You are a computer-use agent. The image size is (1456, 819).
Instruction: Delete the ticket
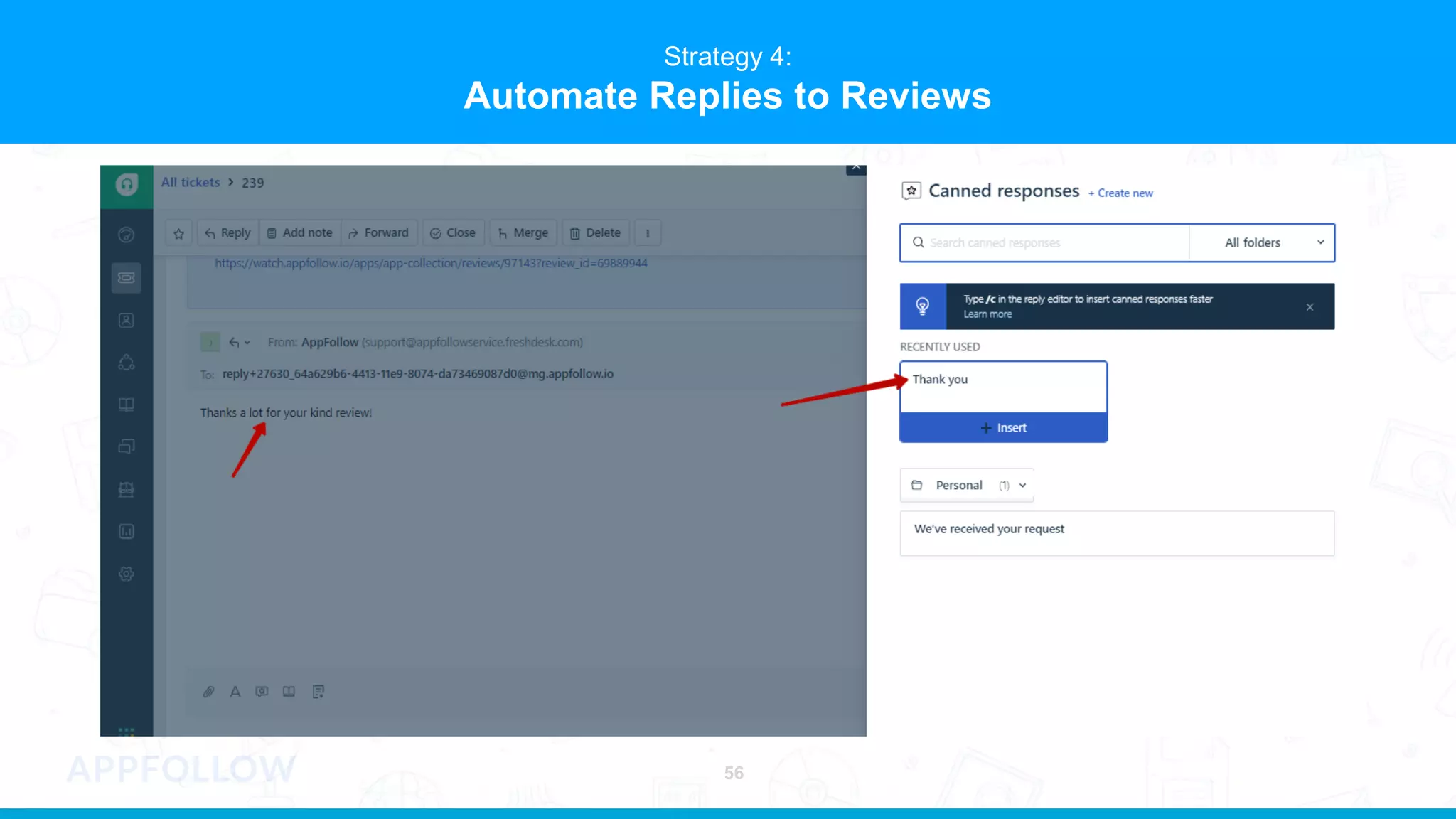[x=596, y=233]
